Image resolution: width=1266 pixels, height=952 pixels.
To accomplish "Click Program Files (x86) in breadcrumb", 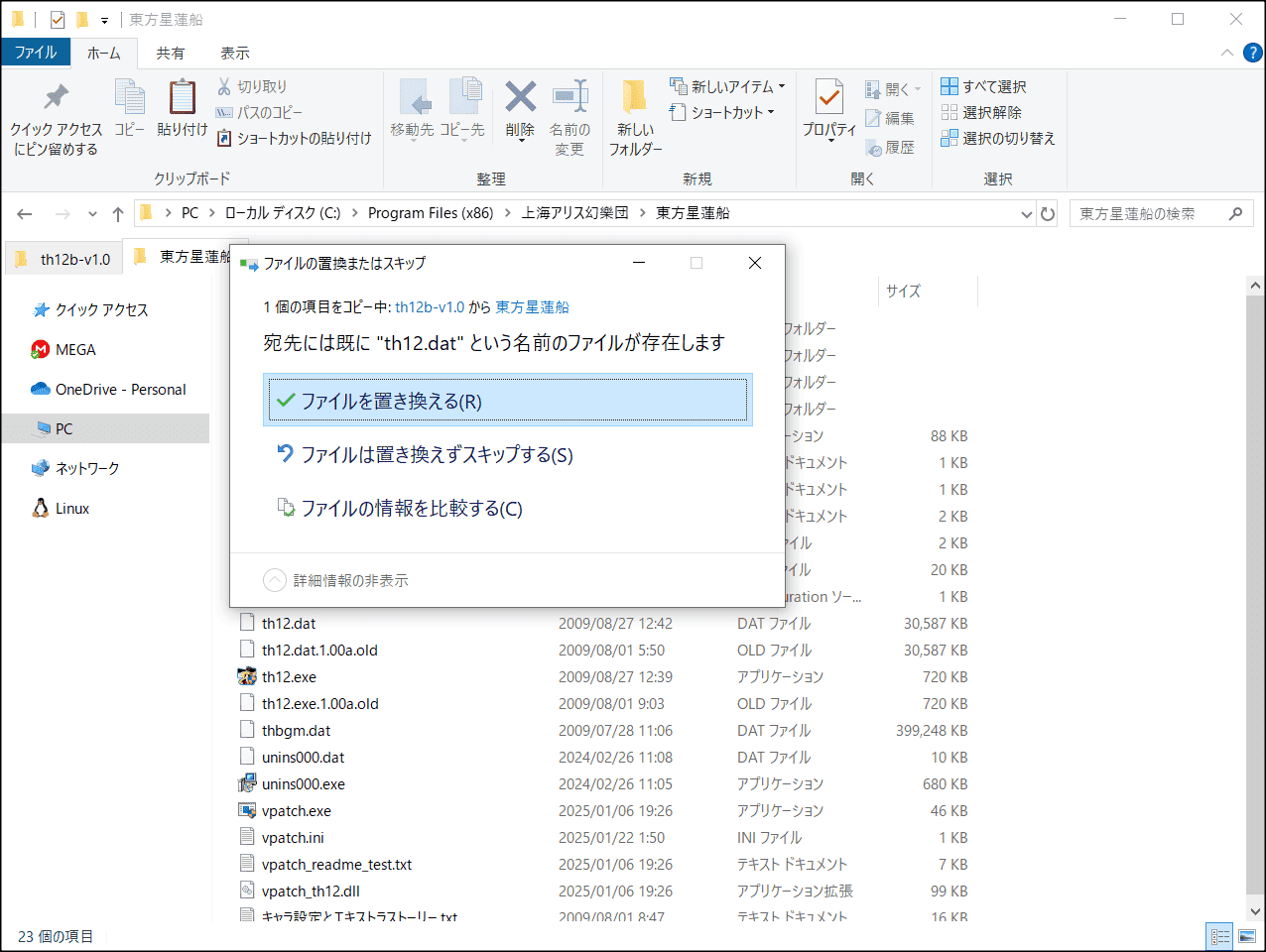I will [x=431, y=213].
